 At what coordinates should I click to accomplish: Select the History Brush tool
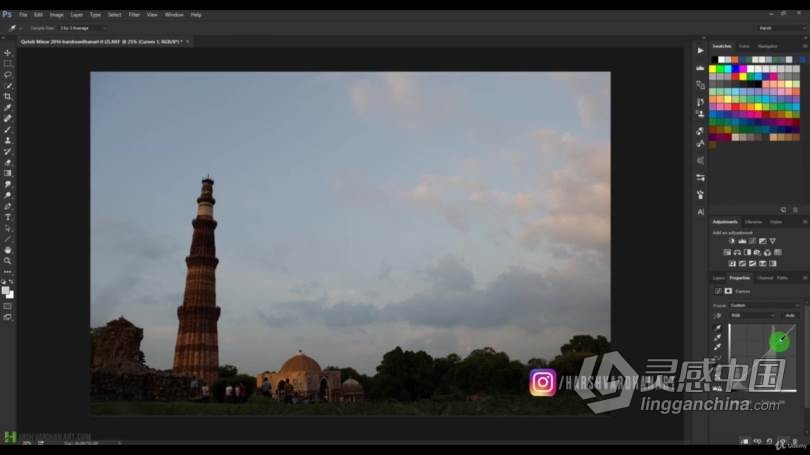[8, 151]
